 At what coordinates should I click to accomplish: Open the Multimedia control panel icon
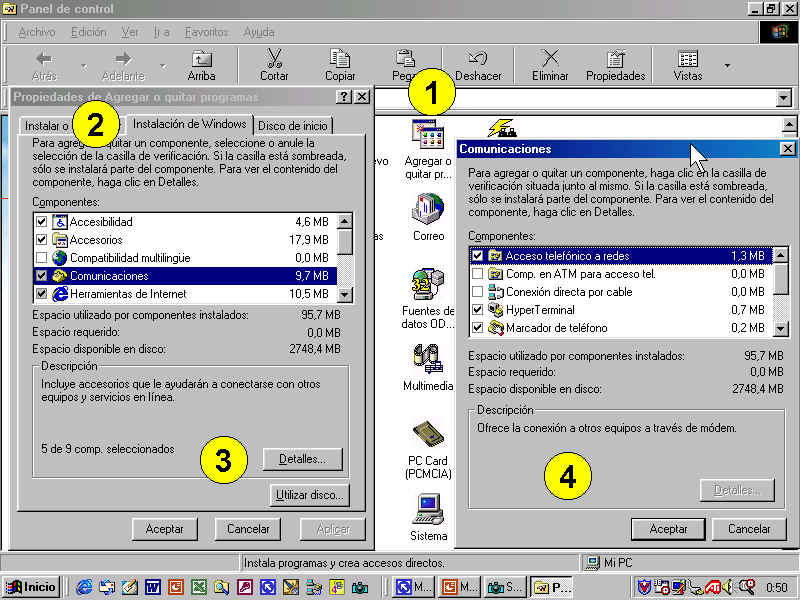(428, 358)
